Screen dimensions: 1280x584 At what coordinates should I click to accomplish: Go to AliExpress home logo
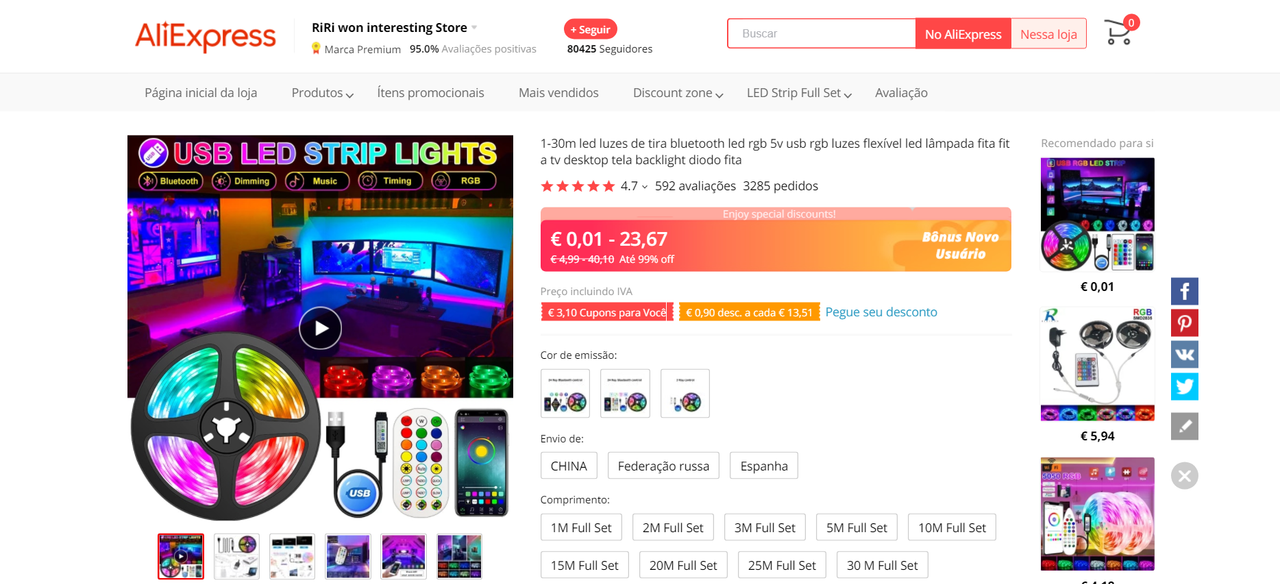205,37
